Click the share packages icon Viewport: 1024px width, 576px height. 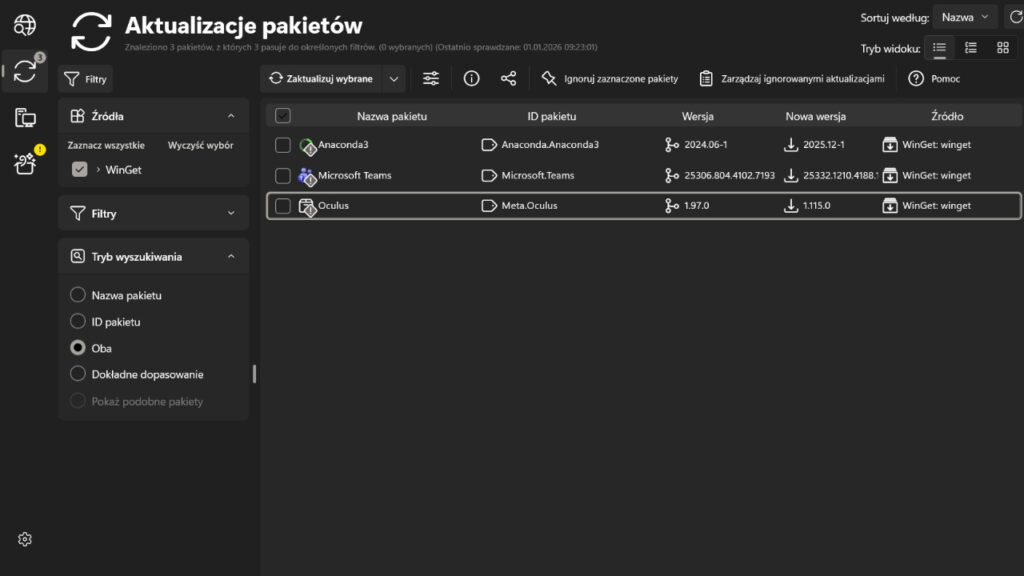click(511, 78)
